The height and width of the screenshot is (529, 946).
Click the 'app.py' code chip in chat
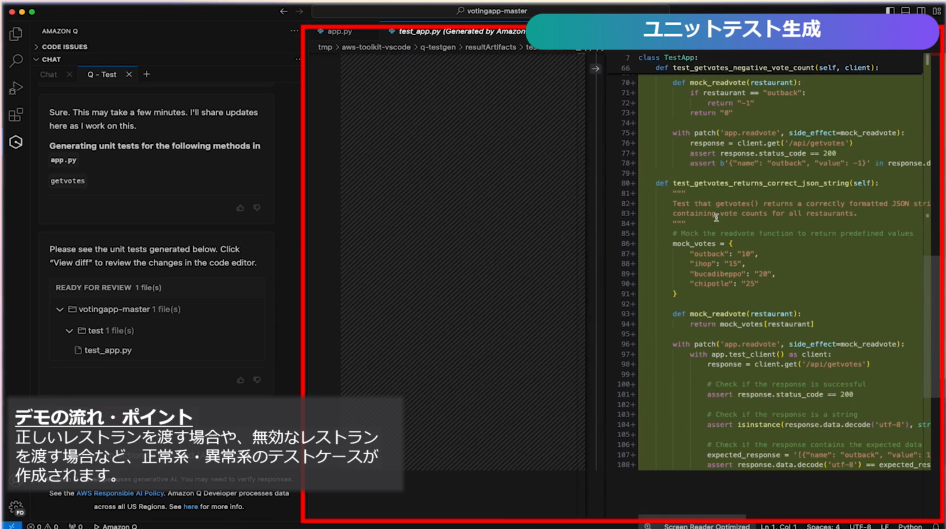click(x=63, y=160)
